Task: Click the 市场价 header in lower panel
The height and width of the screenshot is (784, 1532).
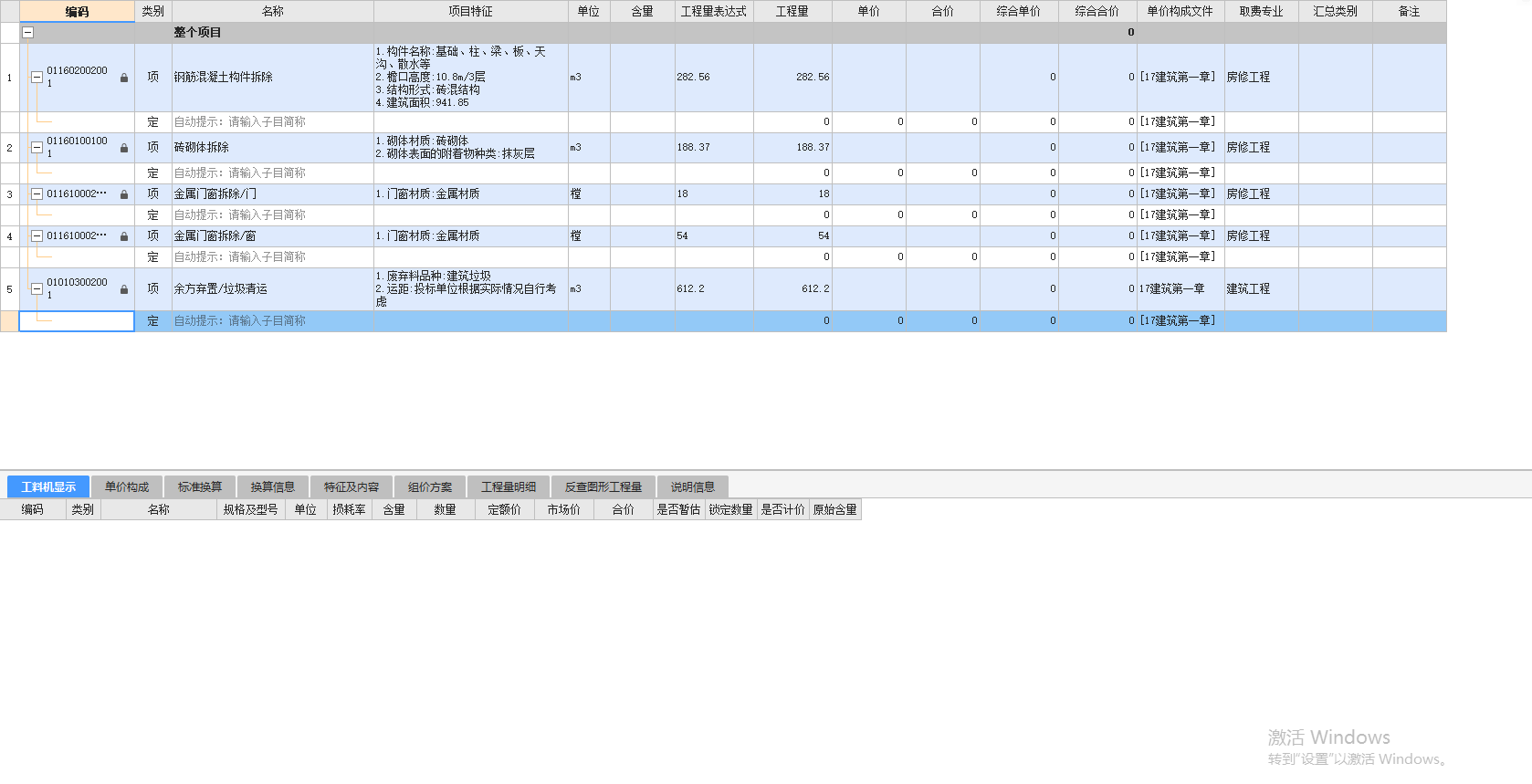Action: click(563, 509)
